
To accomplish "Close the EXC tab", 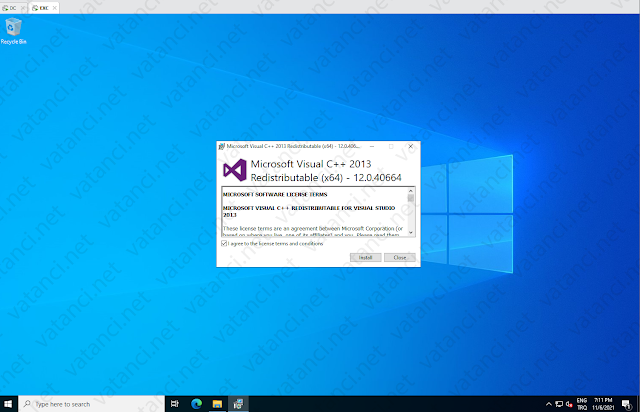I will 55,8.
